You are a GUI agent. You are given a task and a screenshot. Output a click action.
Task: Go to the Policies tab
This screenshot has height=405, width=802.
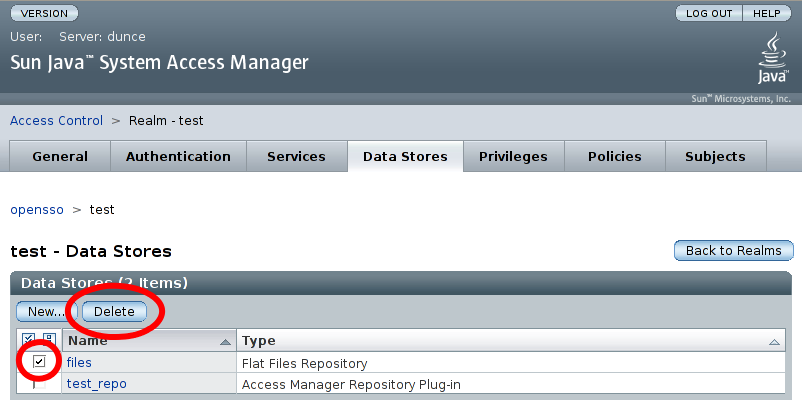614,157
